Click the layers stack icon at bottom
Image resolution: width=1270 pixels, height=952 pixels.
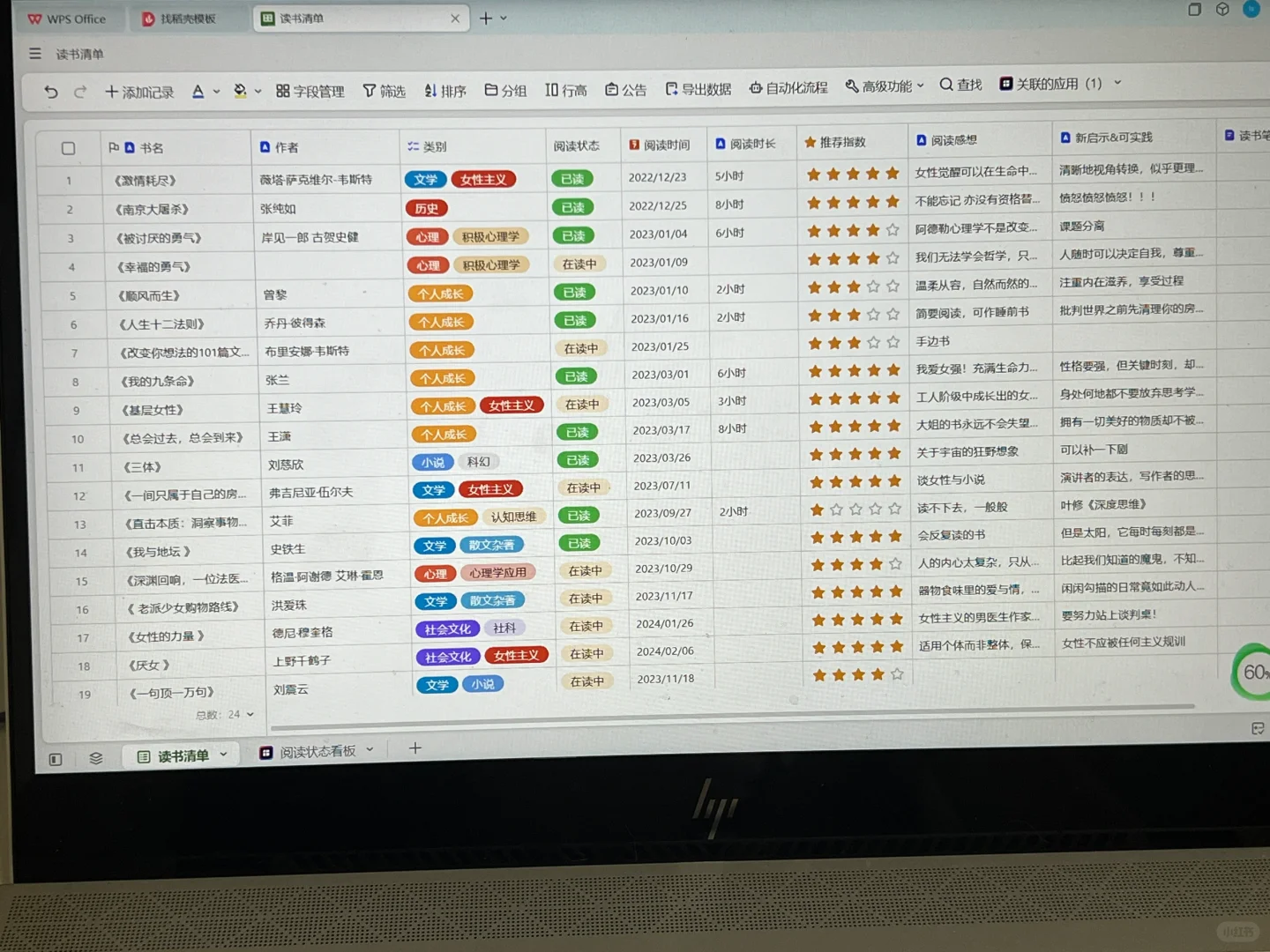click(x=96, y=758)
